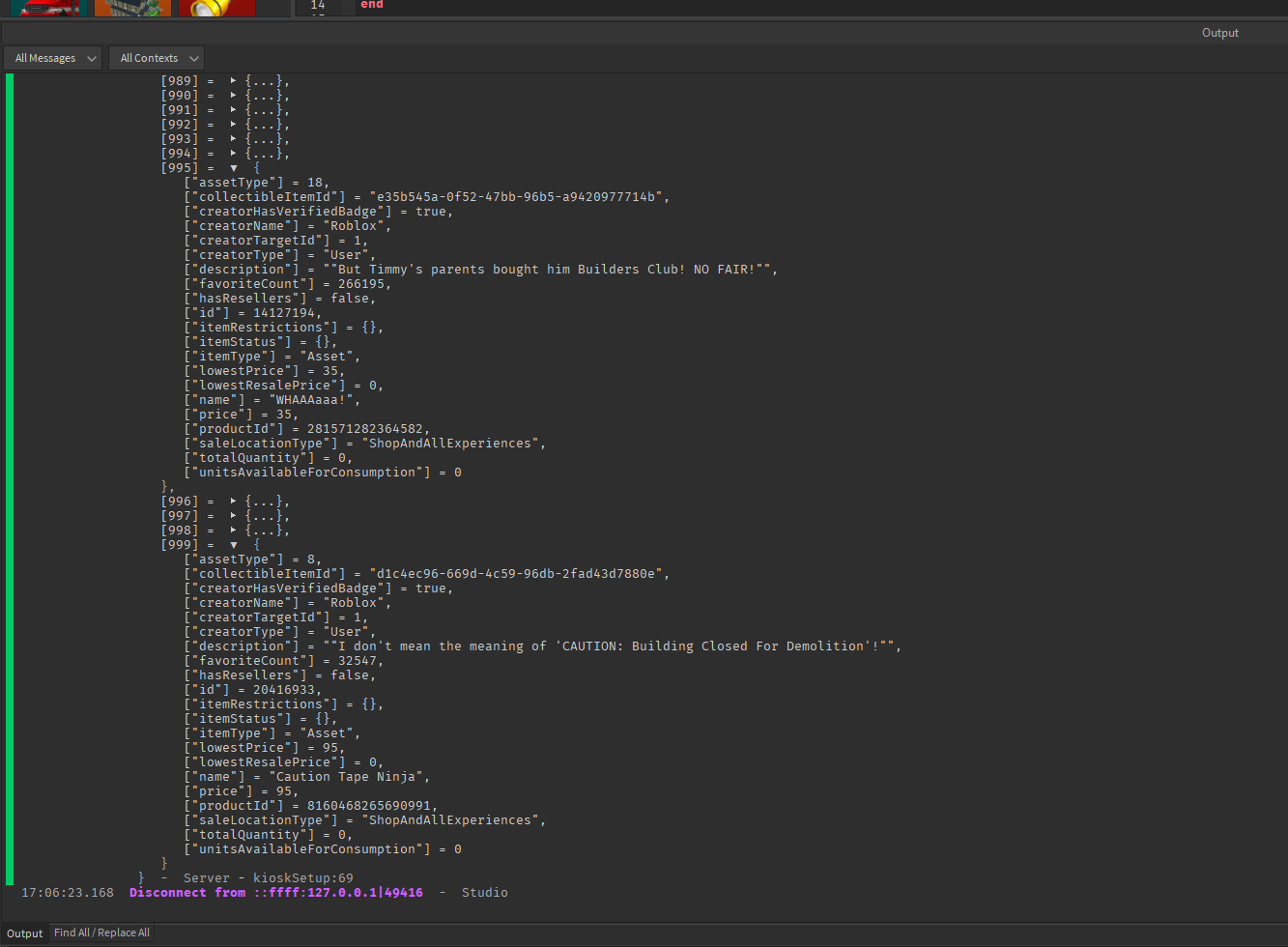This screenshot has height=947, width=1288.
Task: Open the All Contexts filter dropdown
Action: click(156, 58)
